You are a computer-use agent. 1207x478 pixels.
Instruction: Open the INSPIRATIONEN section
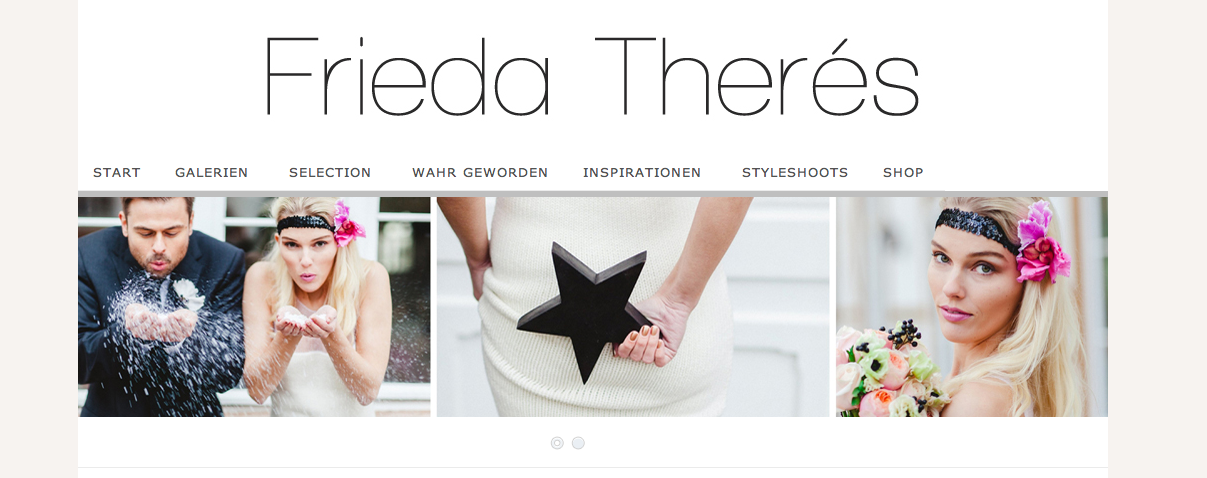642,172
